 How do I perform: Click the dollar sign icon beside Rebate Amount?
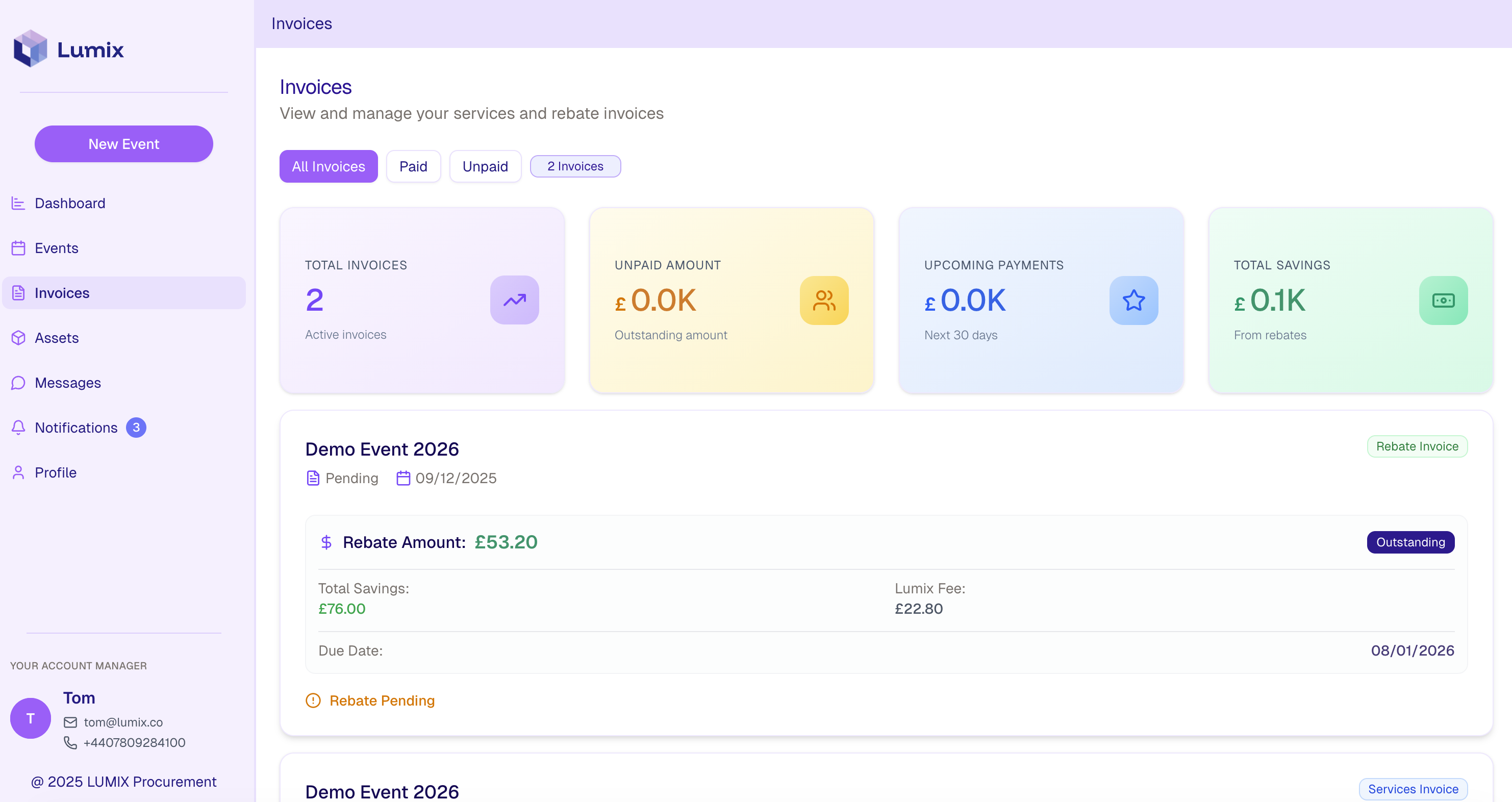(x=326, y=542)
